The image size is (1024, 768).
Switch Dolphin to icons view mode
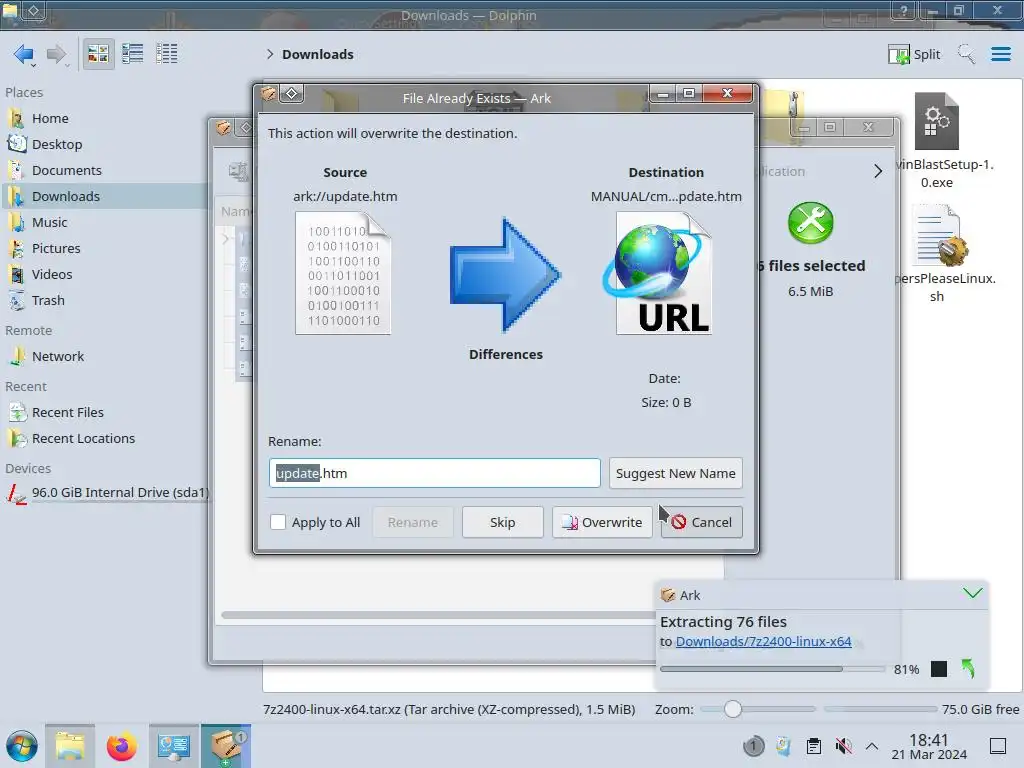[x=98, y=54]
